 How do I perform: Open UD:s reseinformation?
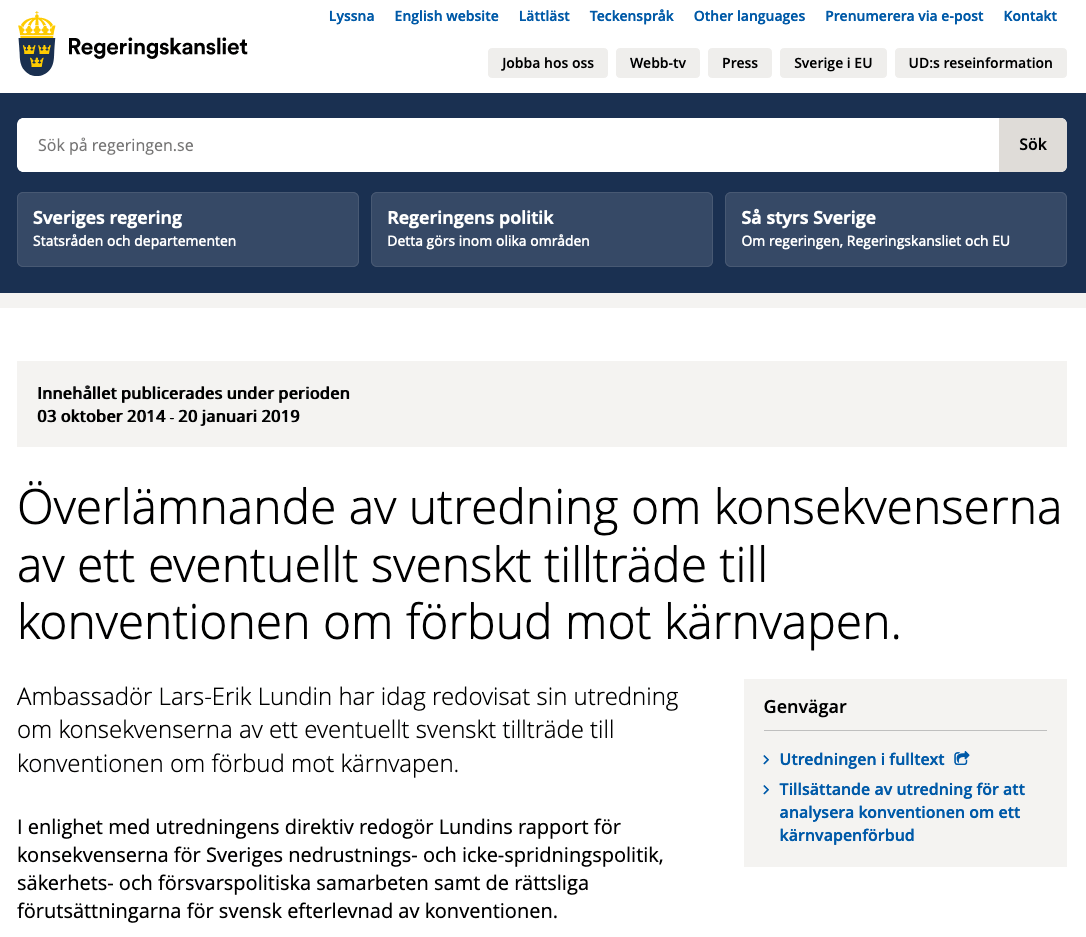pos(980,63)
